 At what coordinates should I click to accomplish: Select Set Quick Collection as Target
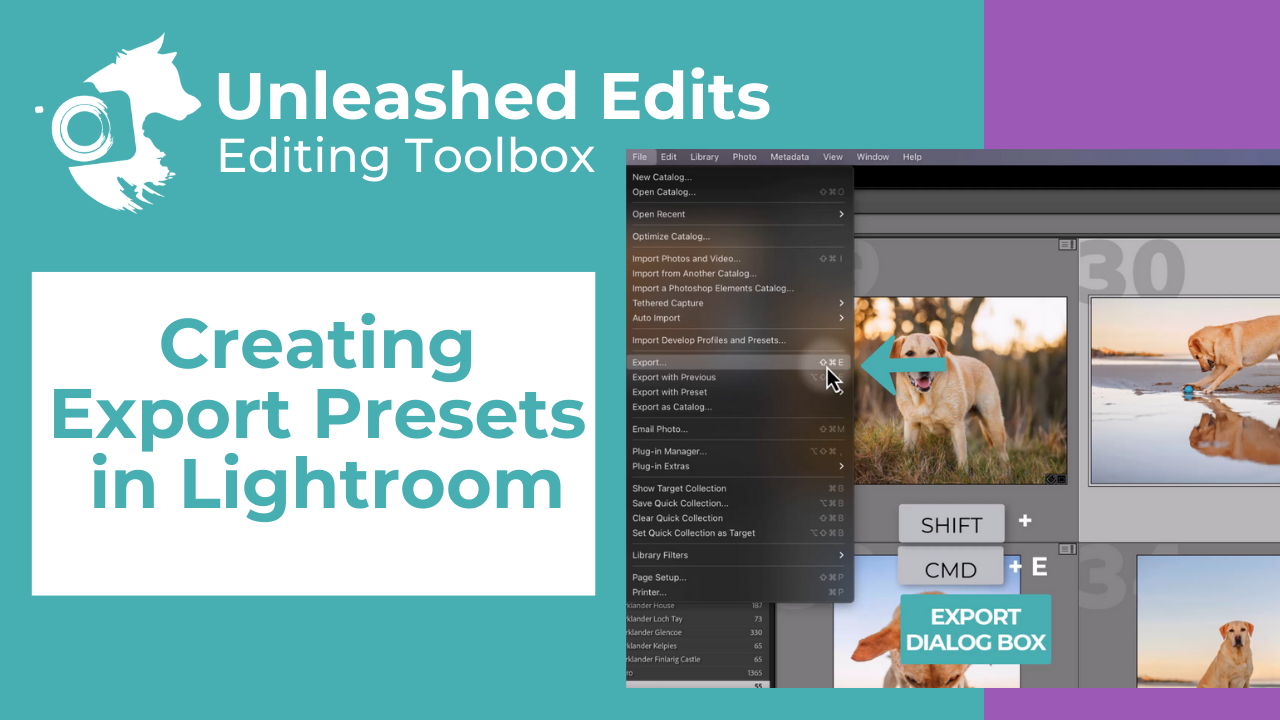click(x=739, y=533)
